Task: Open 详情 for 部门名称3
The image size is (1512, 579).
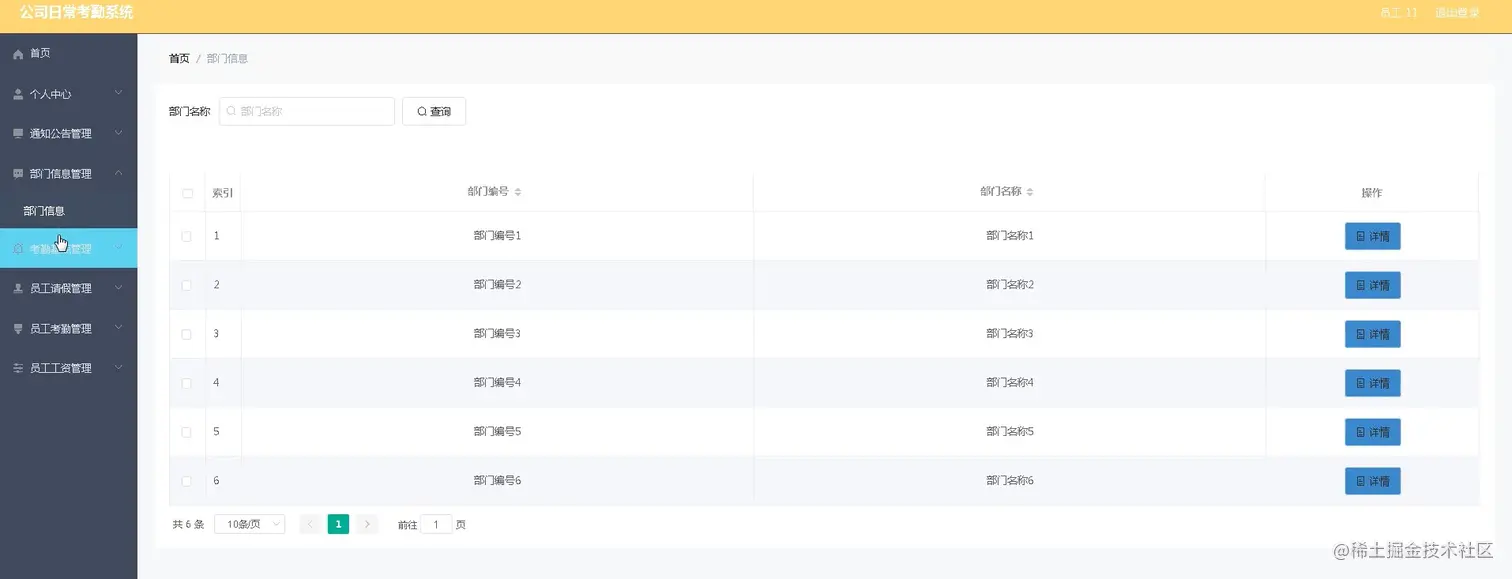Action: tap(1372, 334)
